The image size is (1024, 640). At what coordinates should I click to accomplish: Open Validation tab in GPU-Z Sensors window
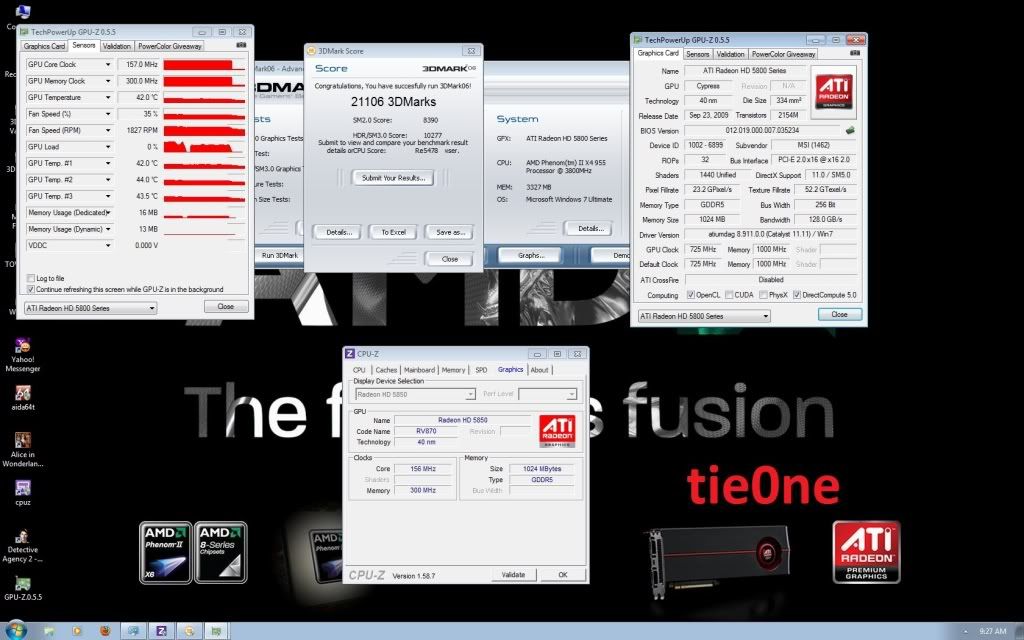tap(116, 46)
